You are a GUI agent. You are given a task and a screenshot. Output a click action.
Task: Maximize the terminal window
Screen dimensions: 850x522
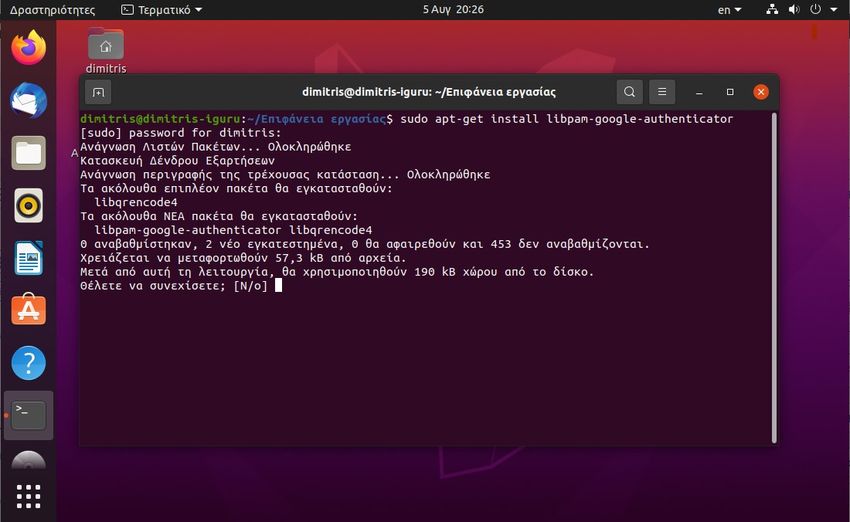pyautogui.click(x=730, y=92)
